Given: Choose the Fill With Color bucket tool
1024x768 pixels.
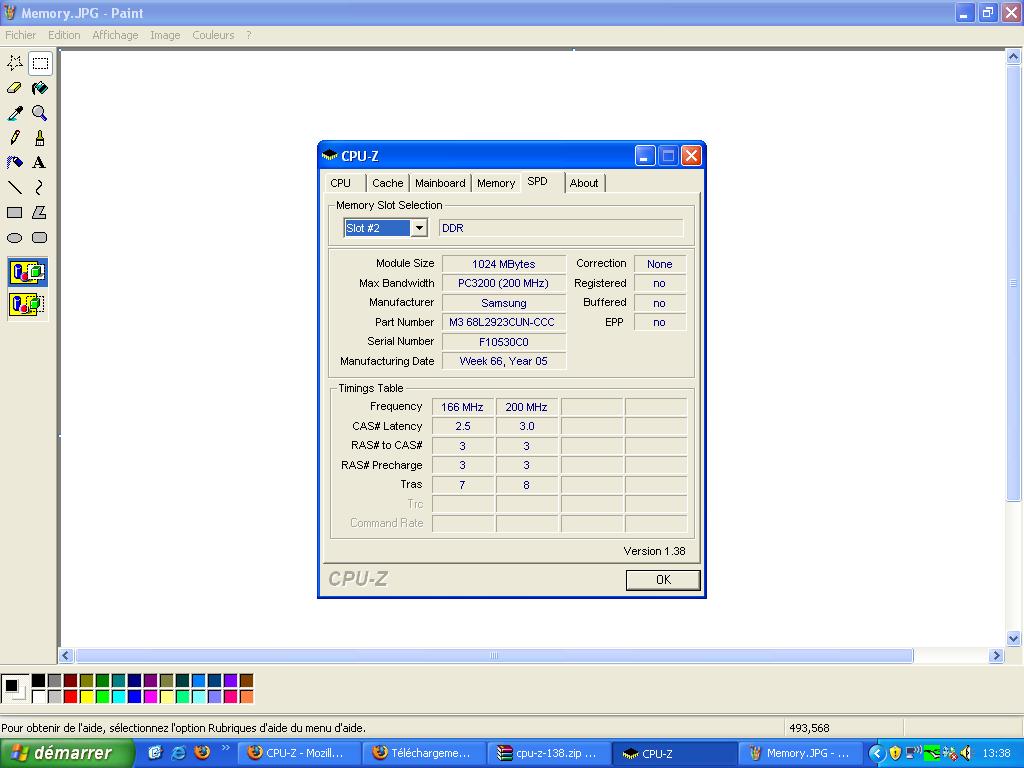Looking at the screenshot, I should [x=39, y=88].
